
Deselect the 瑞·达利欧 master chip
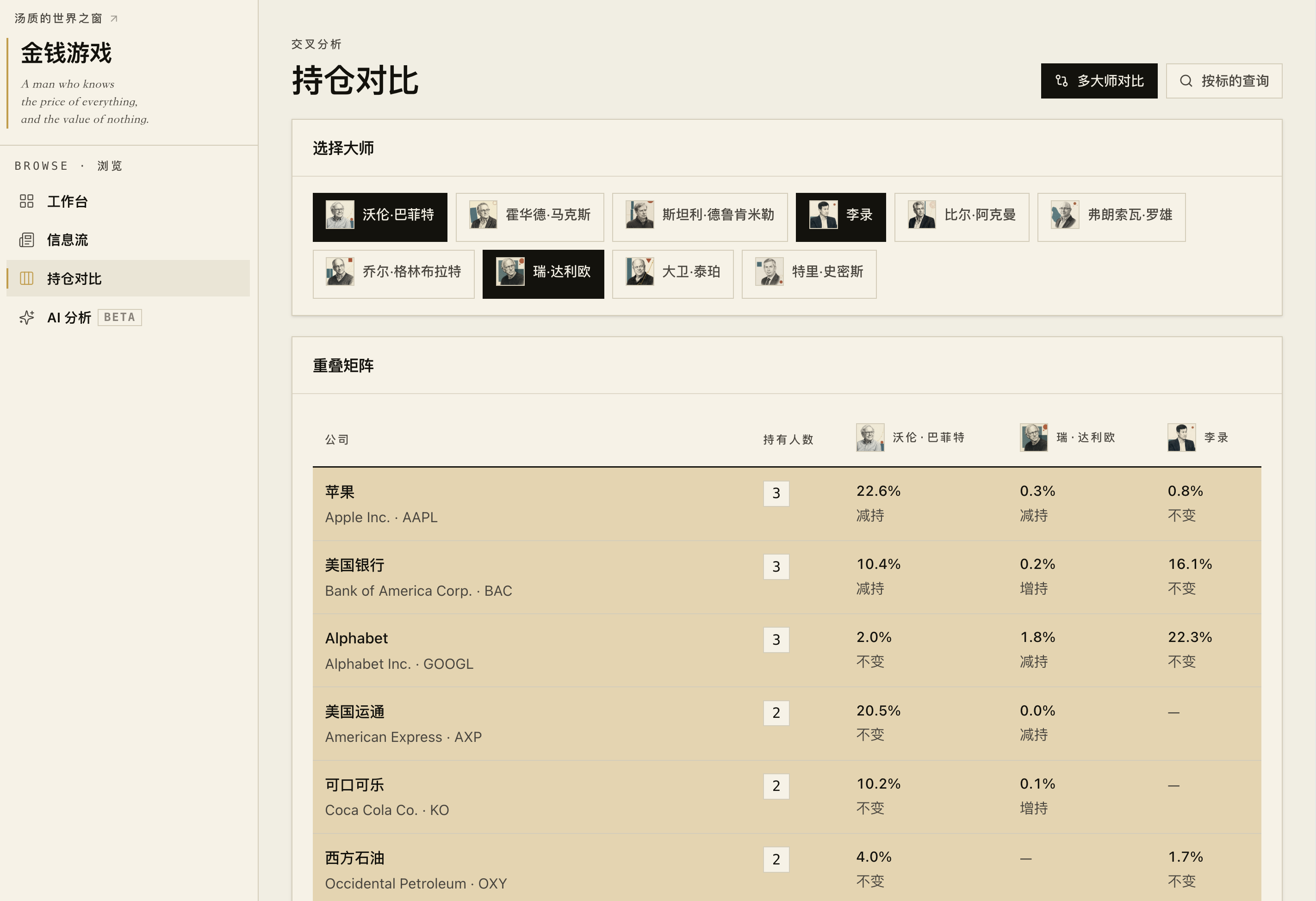tap(543, 274)
